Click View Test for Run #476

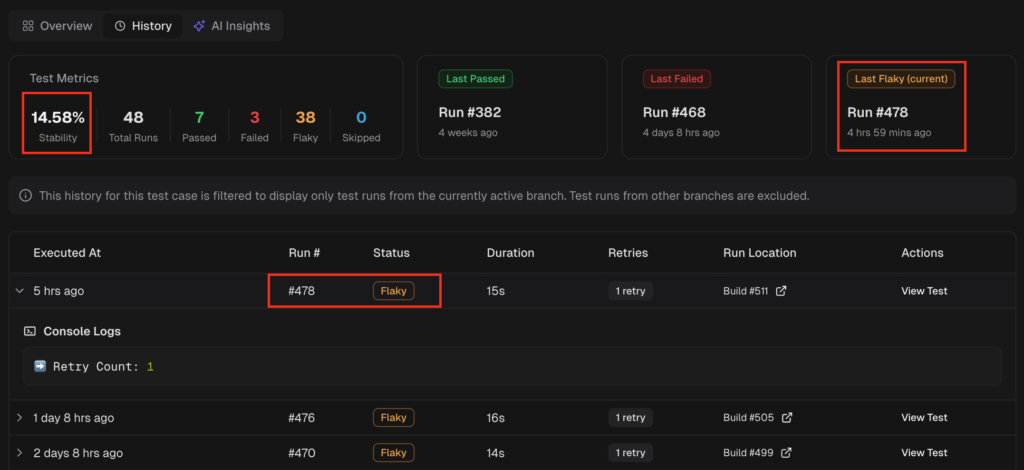tap(924, 418)
